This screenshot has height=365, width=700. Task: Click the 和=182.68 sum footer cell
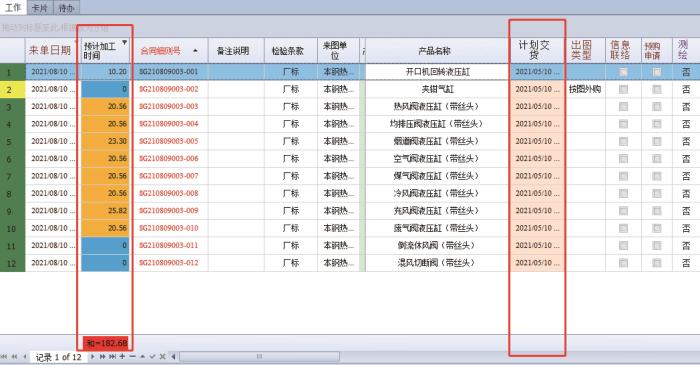coord(106,343)
